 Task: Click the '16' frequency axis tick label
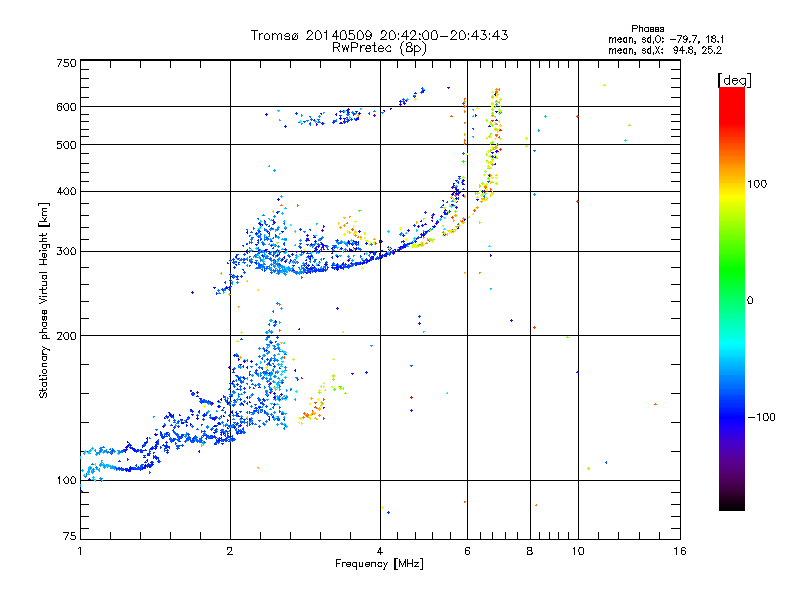(680, 551)
